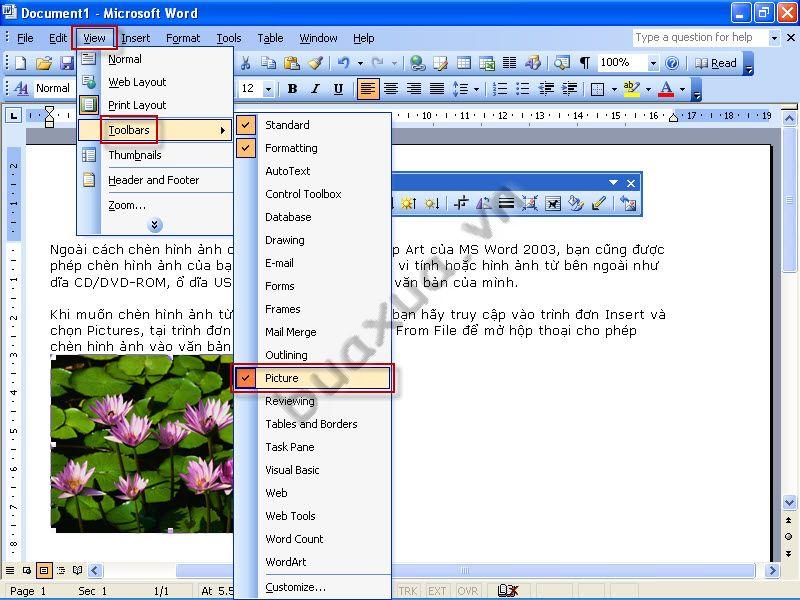Viewport: 800px width, 600px height.
Task: Click the Columns icon
Action: coord(510,63)
